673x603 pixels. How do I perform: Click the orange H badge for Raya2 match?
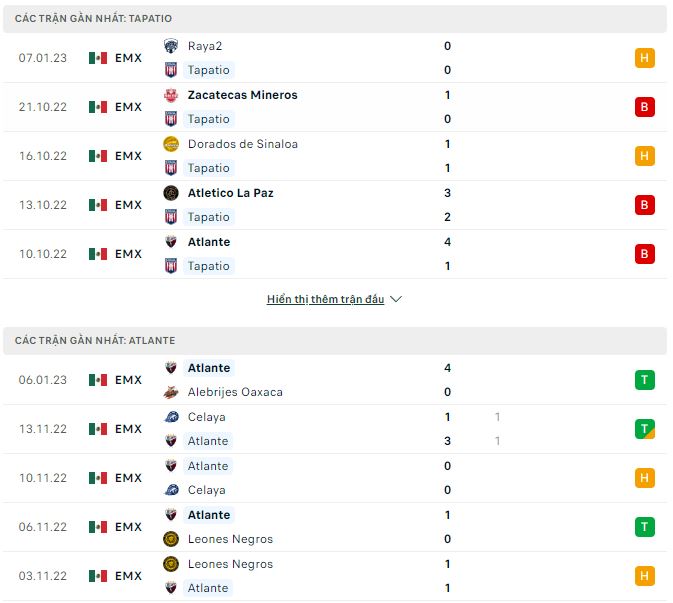tap(645, 58)
